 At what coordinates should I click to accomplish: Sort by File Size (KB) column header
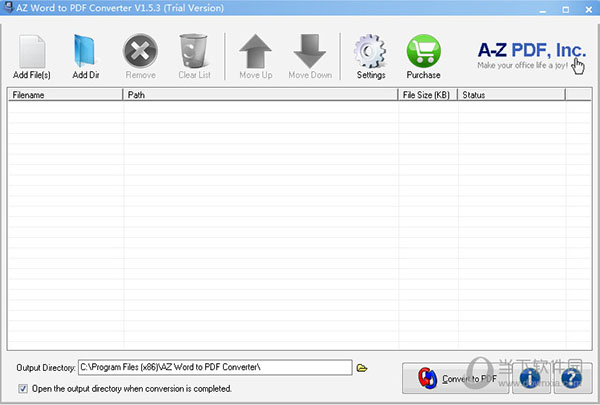(428, 95)
